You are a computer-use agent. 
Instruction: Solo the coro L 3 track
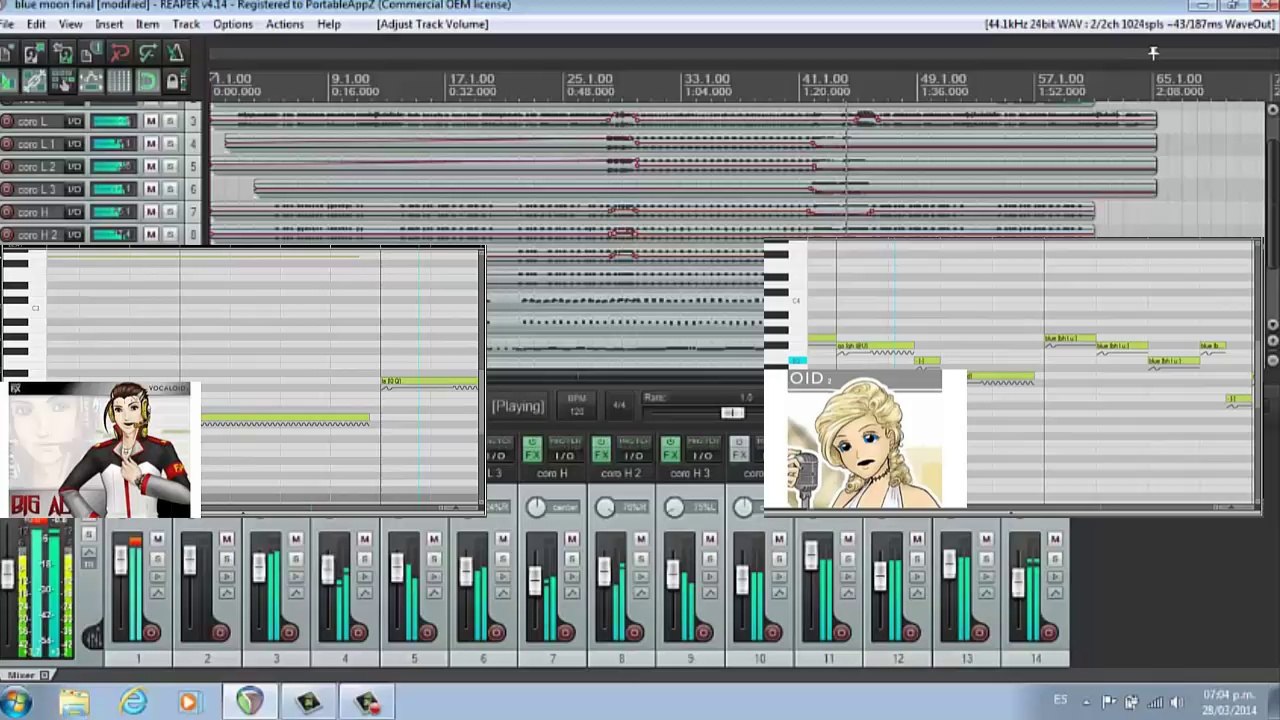click(x=170, y=189)
